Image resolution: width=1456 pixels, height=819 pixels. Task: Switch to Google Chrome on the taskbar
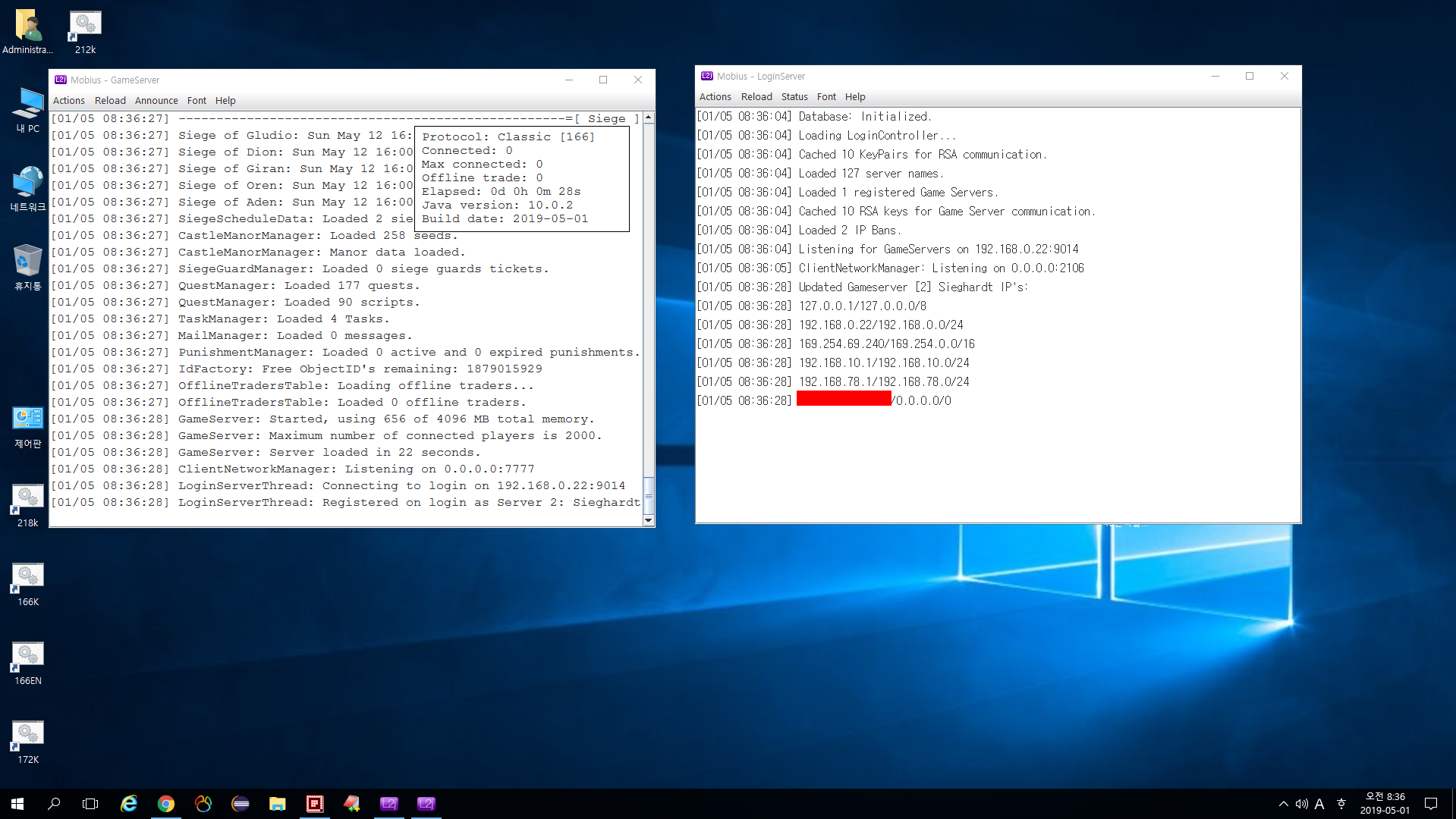pyautogui.click(x=166, y=804)
